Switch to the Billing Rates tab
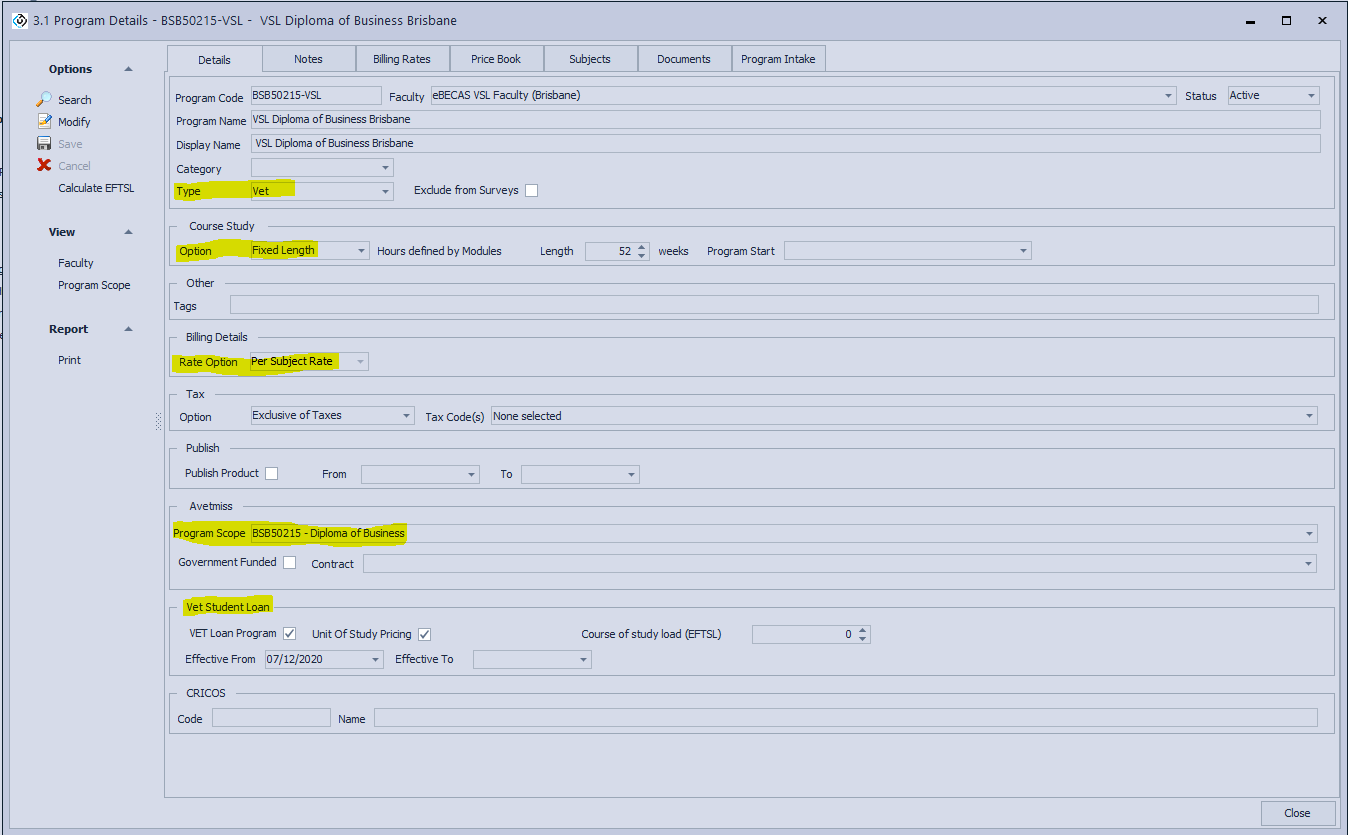The height and width of the screenshot is (835, 1348). (x=402, y=59)
